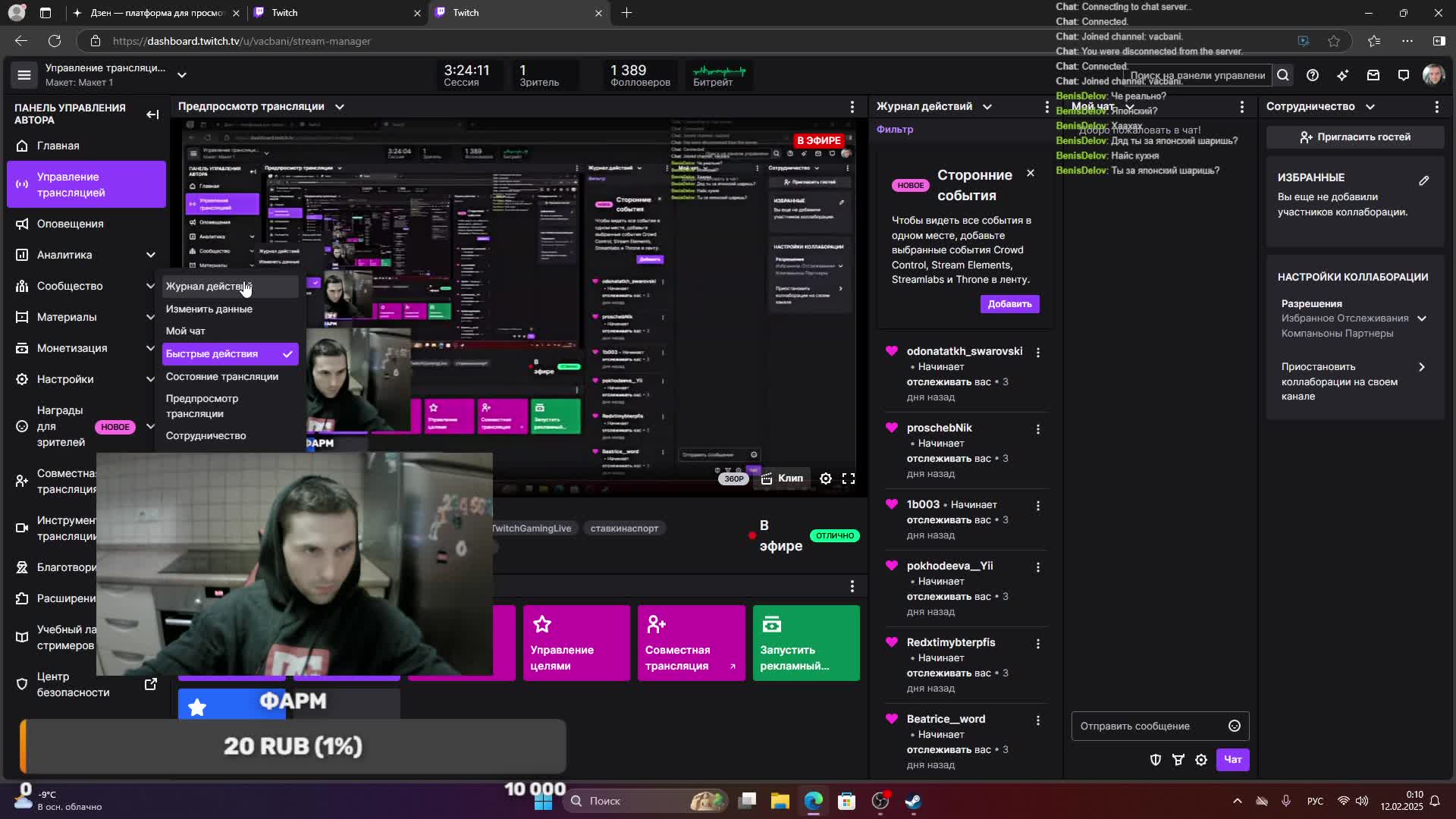Choose Состояние трансляции in the dropdown list
The width and height of the screenshot is (1456, 819).
tap(230, 376)
